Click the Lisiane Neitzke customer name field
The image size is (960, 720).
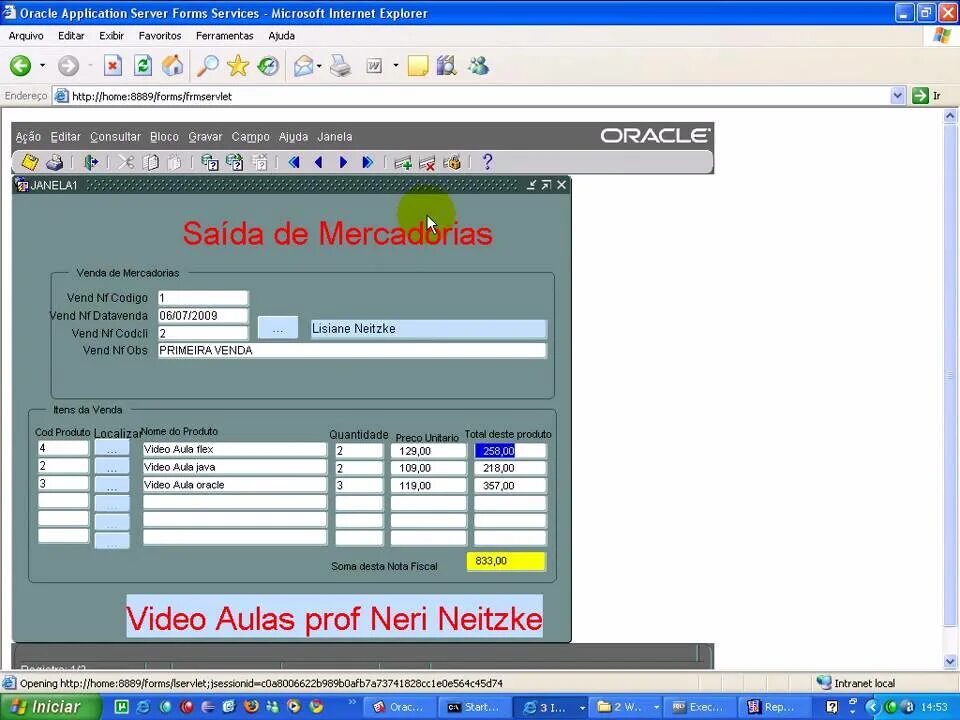tap(428, 329)
